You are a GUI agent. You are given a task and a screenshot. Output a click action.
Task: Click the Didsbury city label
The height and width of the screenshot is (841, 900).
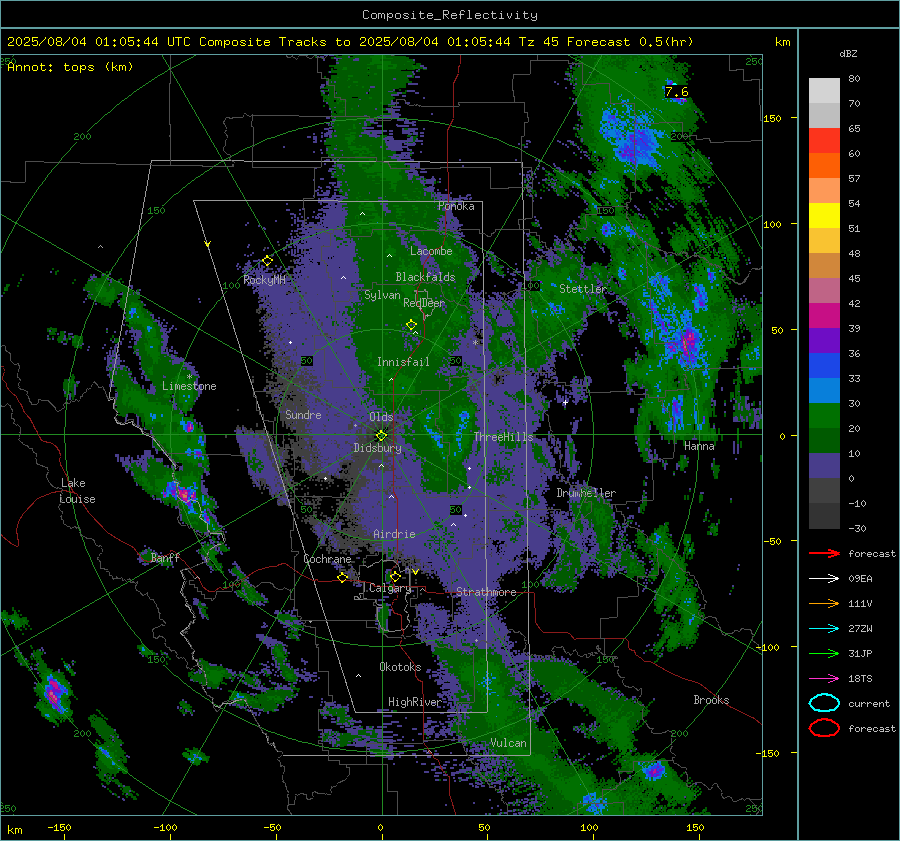click(x=377, y=448)
